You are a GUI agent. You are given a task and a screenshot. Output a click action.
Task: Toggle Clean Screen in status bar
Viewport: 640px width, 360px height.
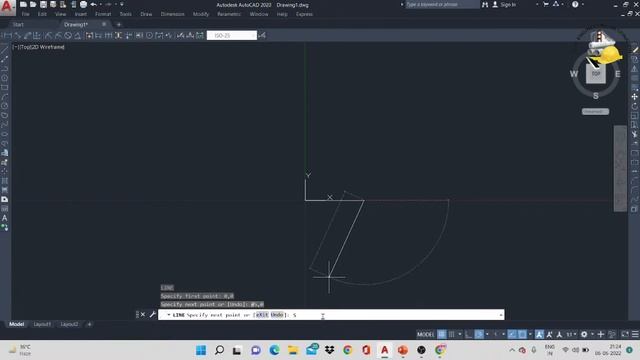coord(625,334)
